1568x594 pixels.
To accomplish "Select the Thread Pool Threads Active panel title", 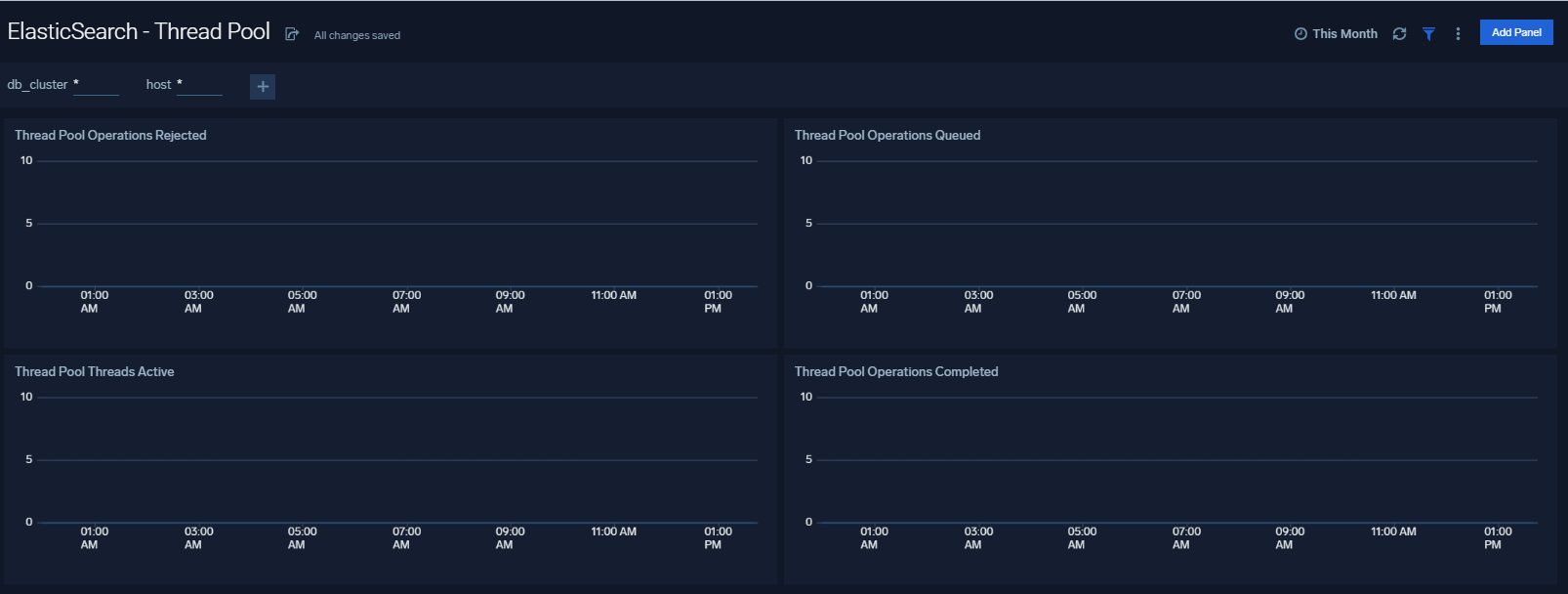I will click(94, 371).
